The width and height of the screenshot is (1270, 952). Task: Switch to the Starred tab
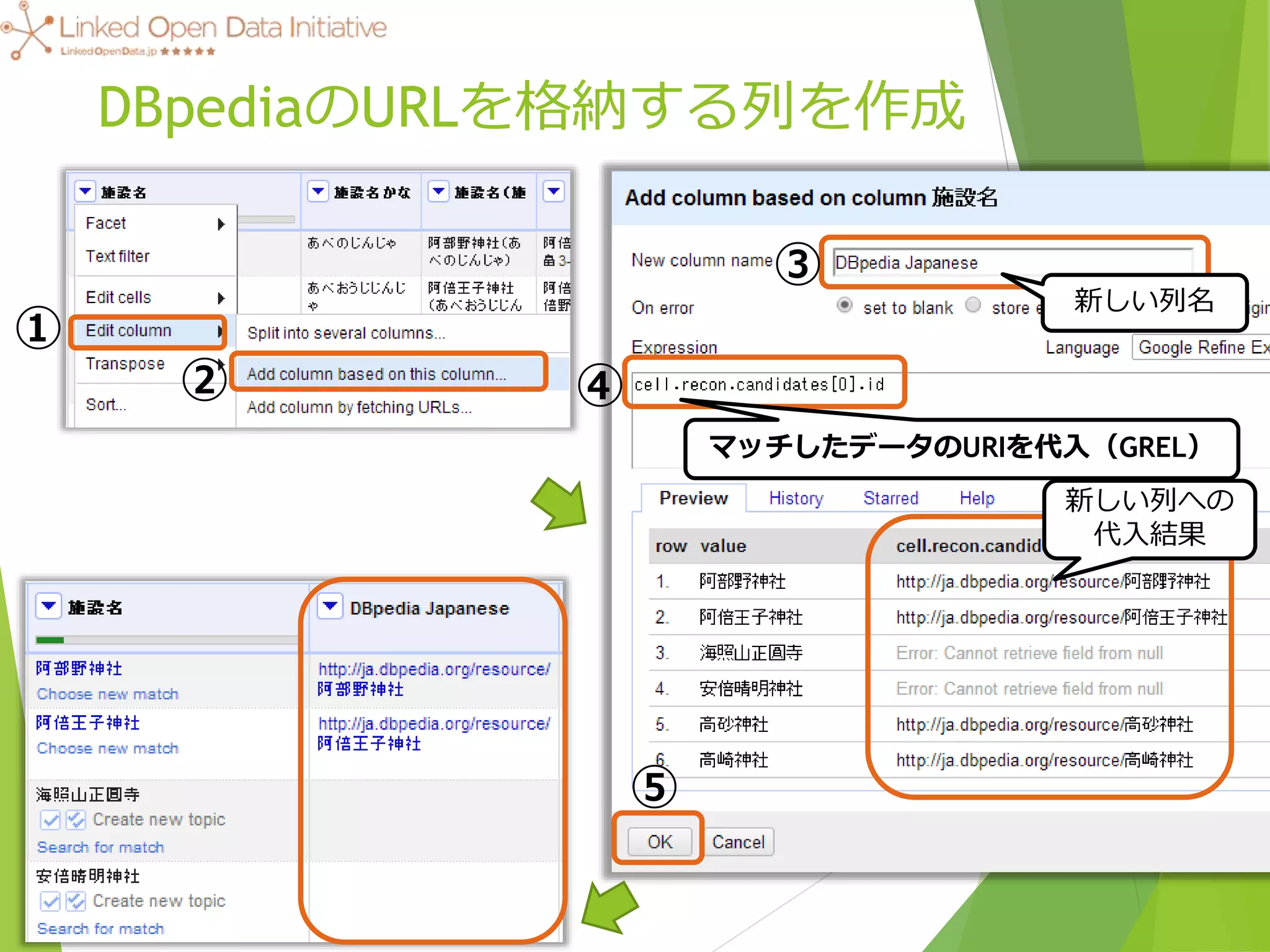click(890, 498)
